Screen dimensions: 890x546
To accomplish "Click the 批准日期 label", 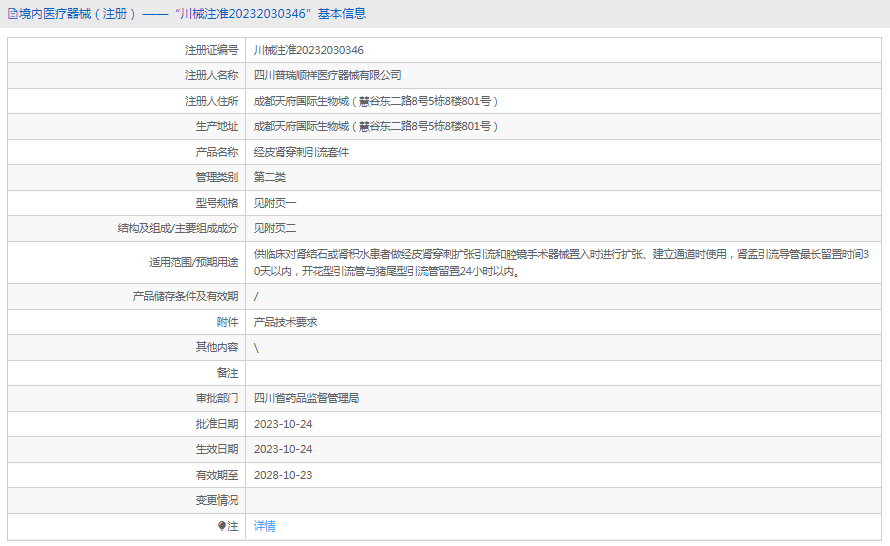I will [217, 424].
